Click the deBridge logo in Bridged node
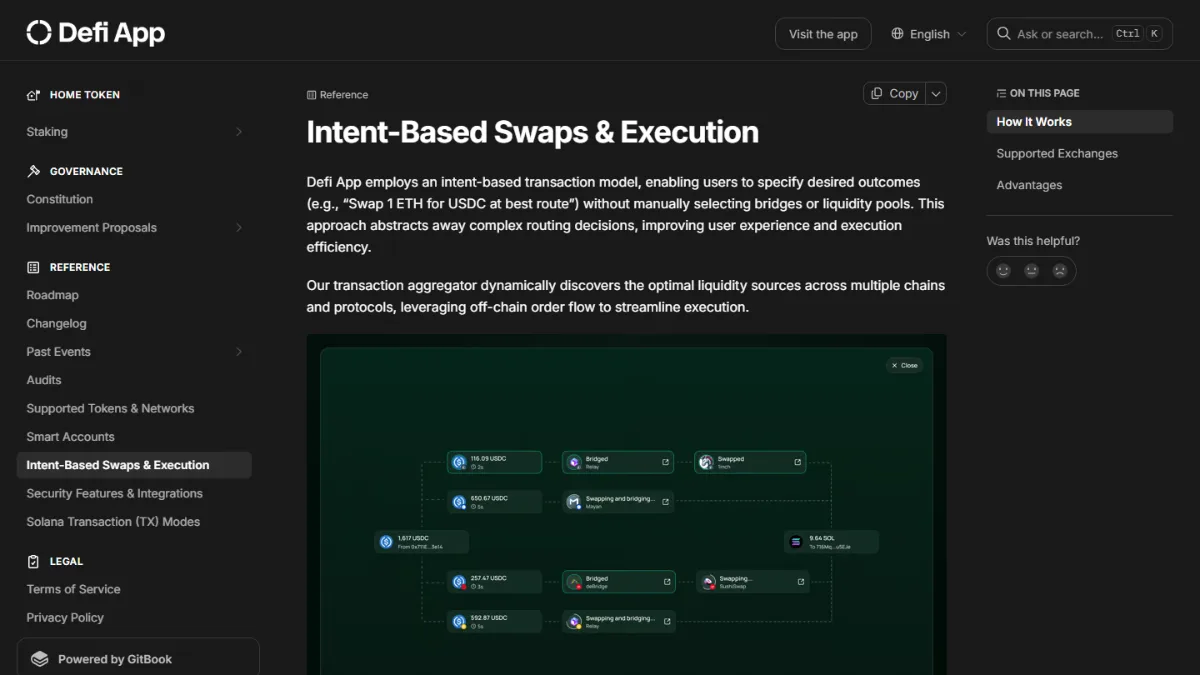The height and width of the screenshot is (675, 1200). point(574,582)
